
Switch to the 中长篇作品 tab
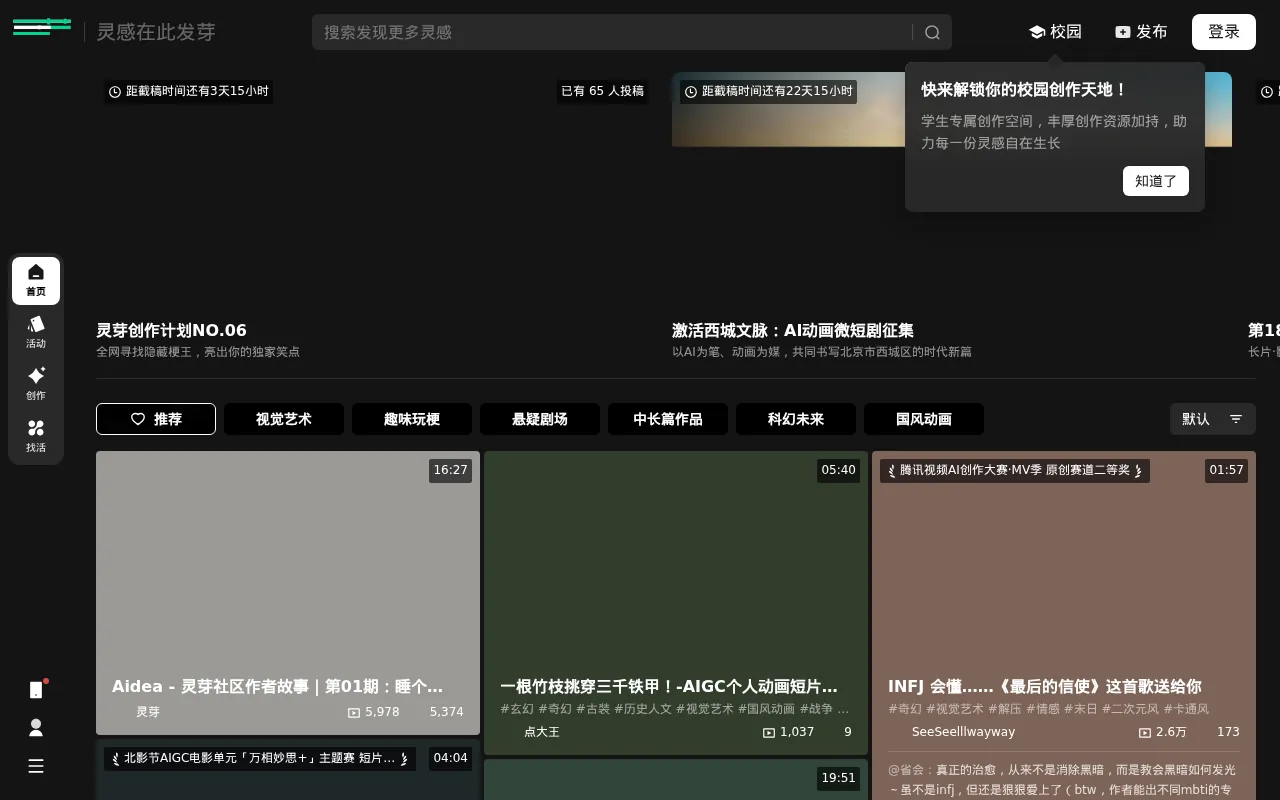pos(668,419)
